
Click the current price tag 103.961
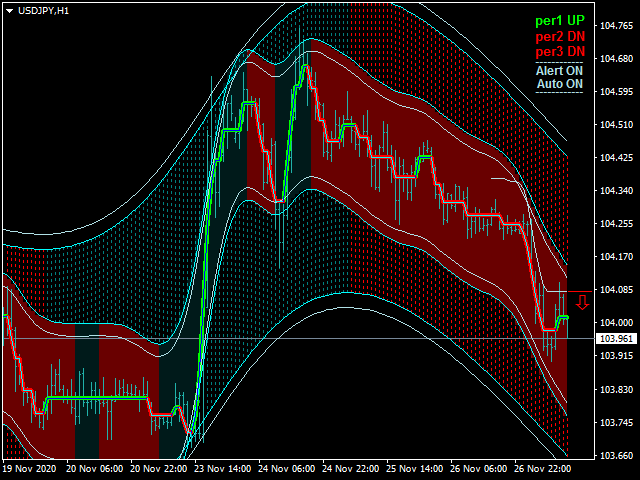pos(615,339)
